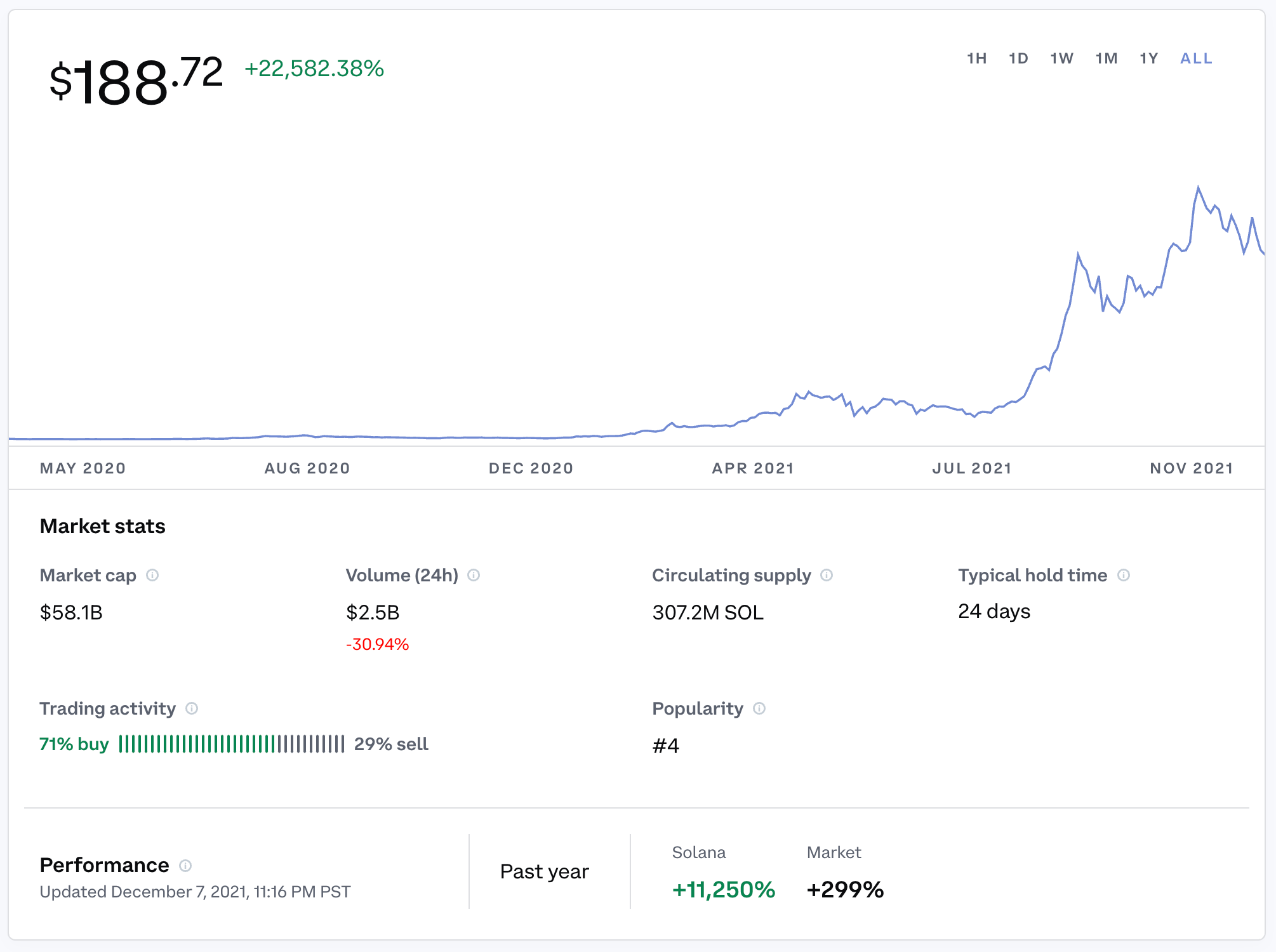Select the $188.72 price
Viewport: 1276px width, 952px height.
pyautogui.click(x=136, y=81)
